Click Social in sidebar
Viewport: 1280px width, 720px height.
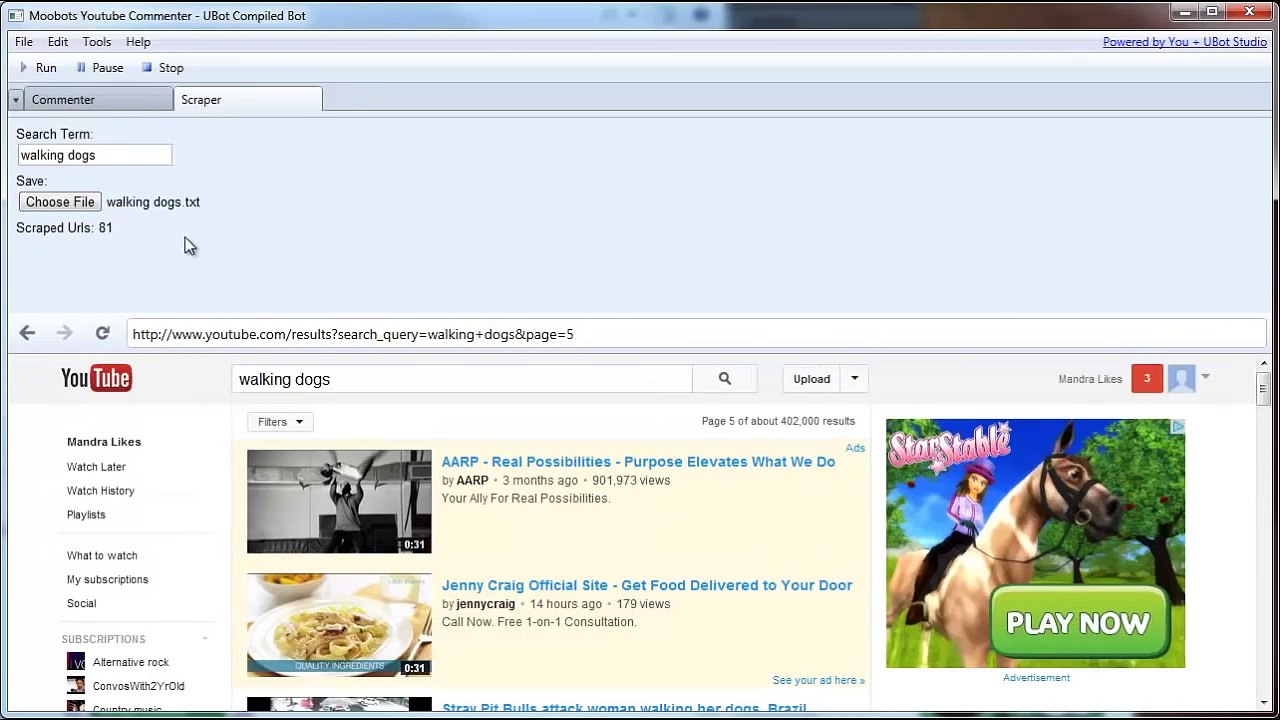(x=81, y=604)
